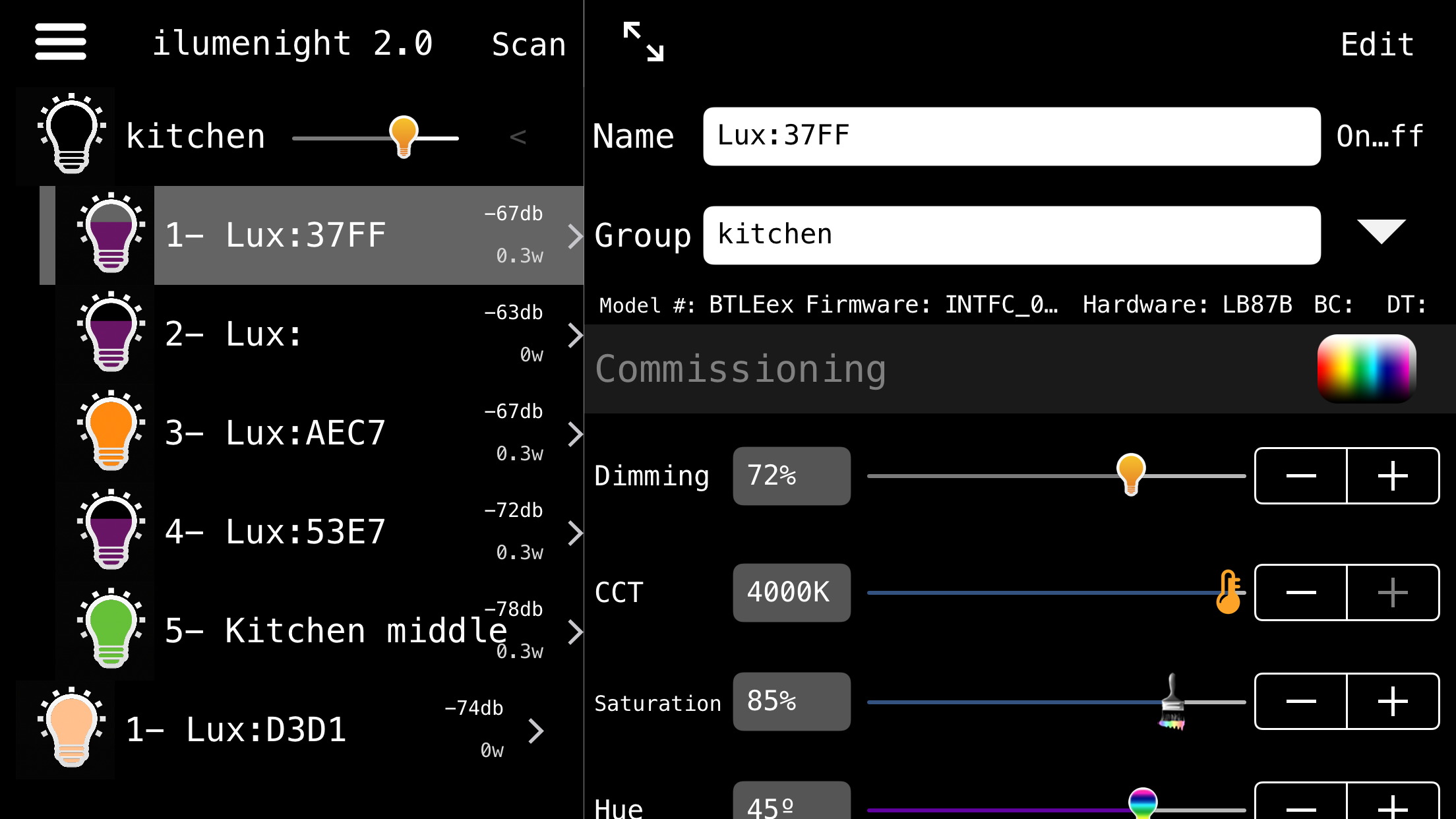Open the Group dropdown triangle
Screen dimensions: 1456x819
click(1381, 231)
